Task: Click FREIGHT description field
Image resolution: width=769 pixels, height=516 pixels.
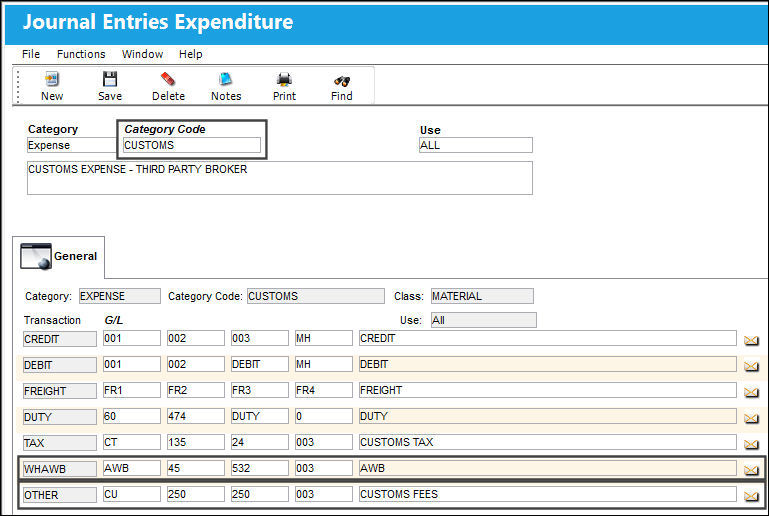Action: point(548,390)
